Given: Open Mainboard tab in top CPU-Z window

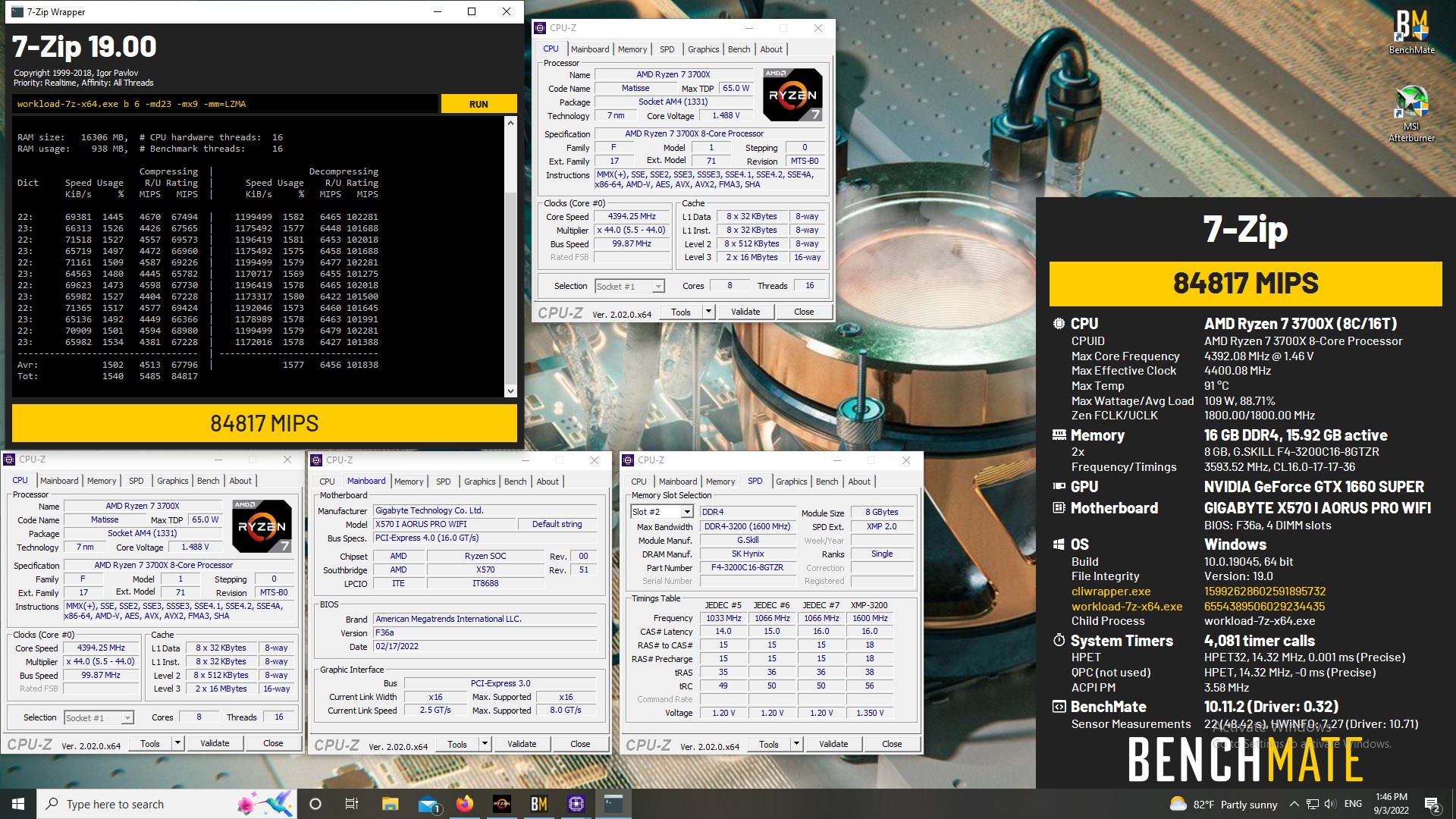Looking at the screenshot, I should pos(590,49).
